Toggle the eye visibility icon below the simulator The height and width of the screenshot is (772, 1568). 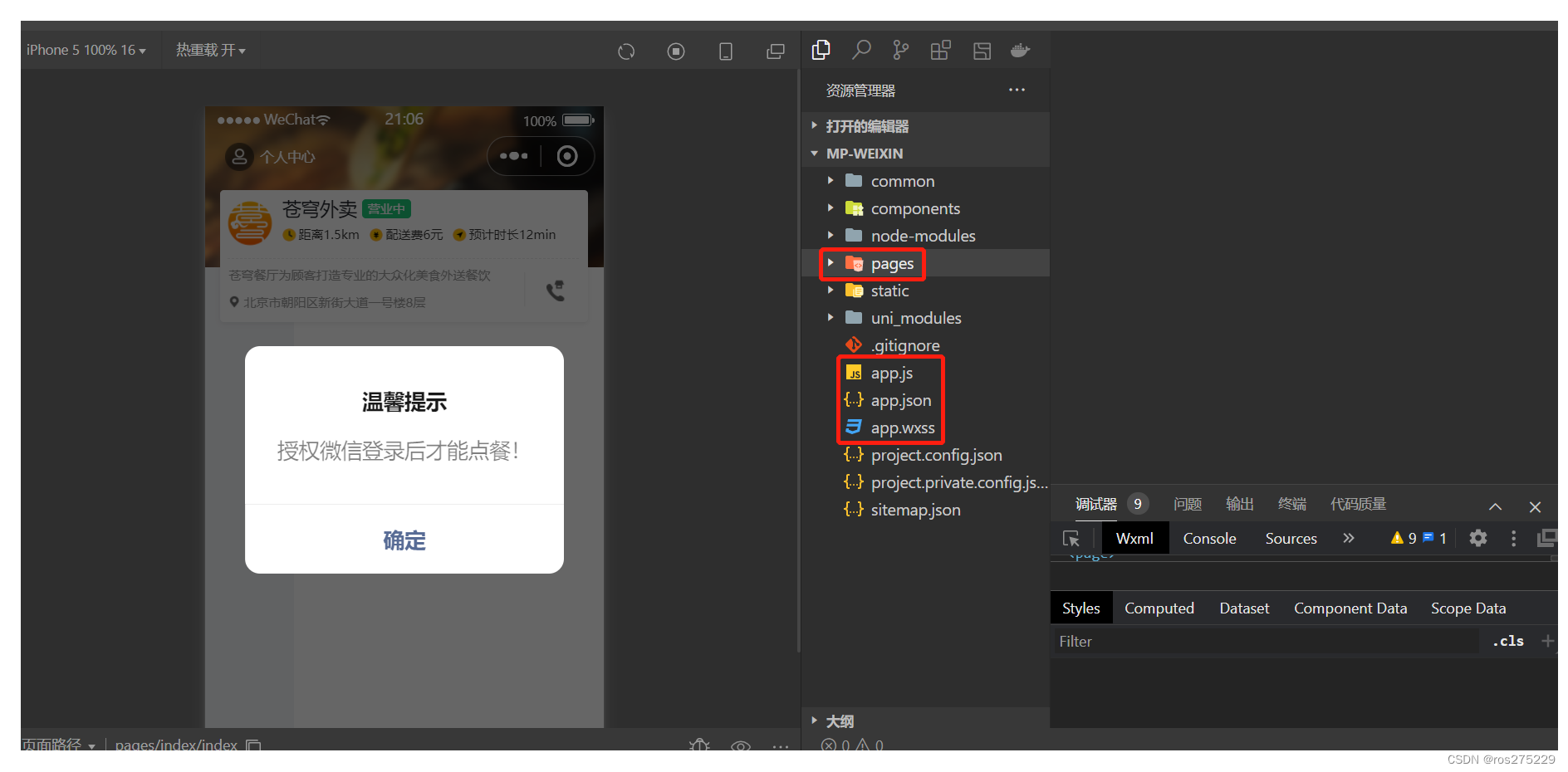pyautogui.click(x=740, y=745)
